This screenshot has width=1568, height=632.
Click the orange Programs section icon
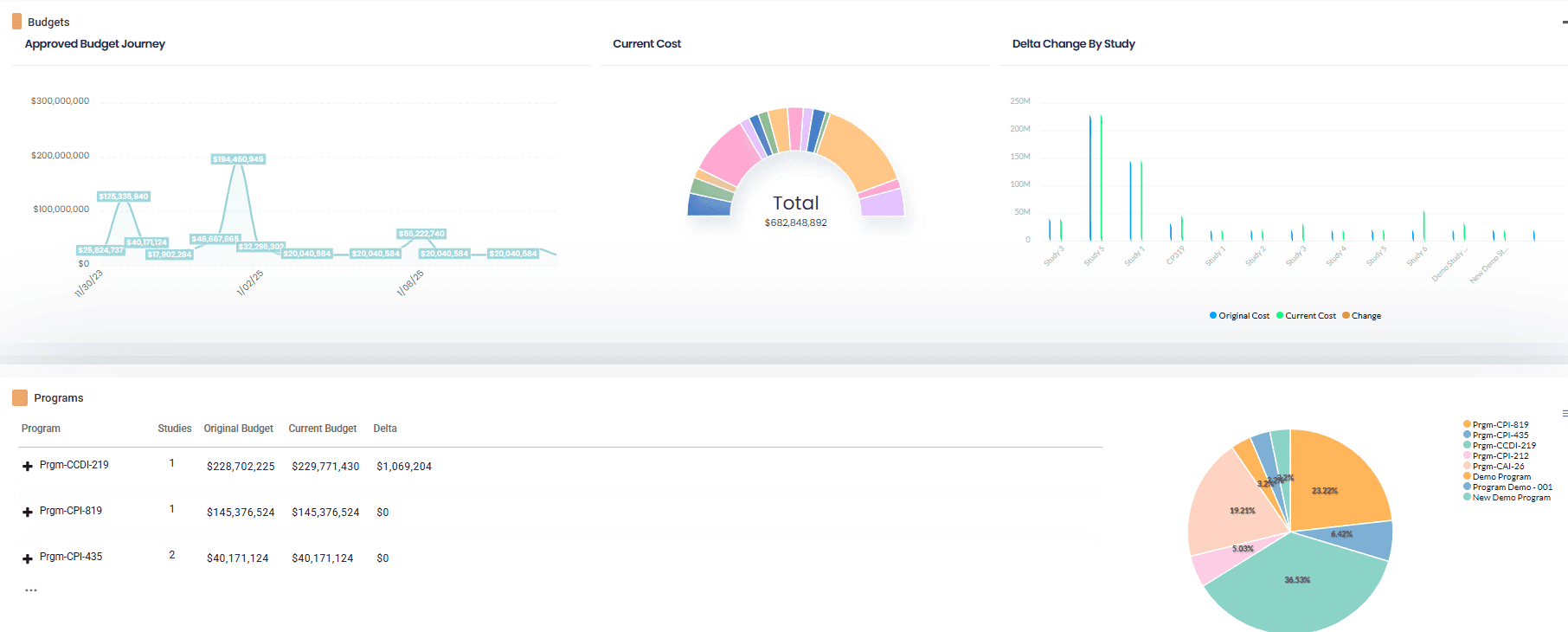20,397
